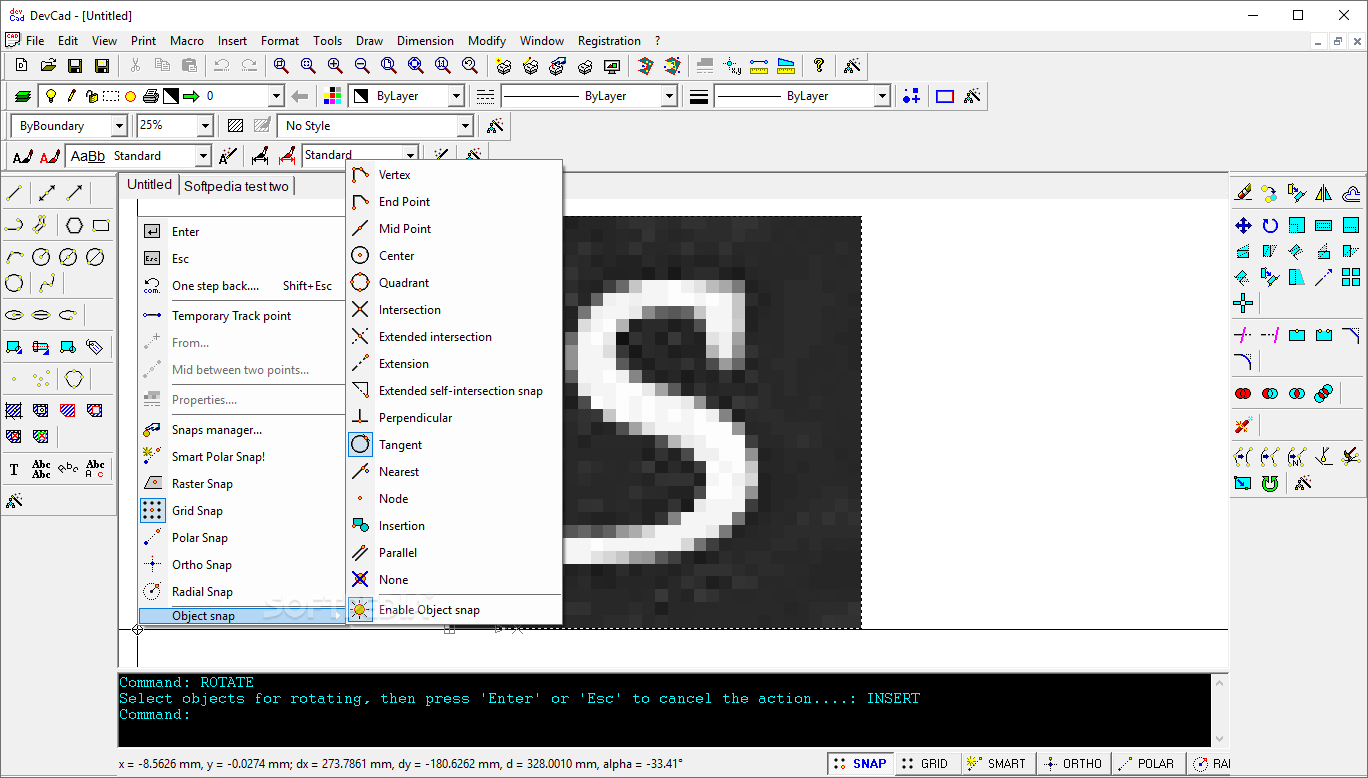Switch to Softpedia test two tab
This screenshot has width=1368, height=778.
pos(236,186)
